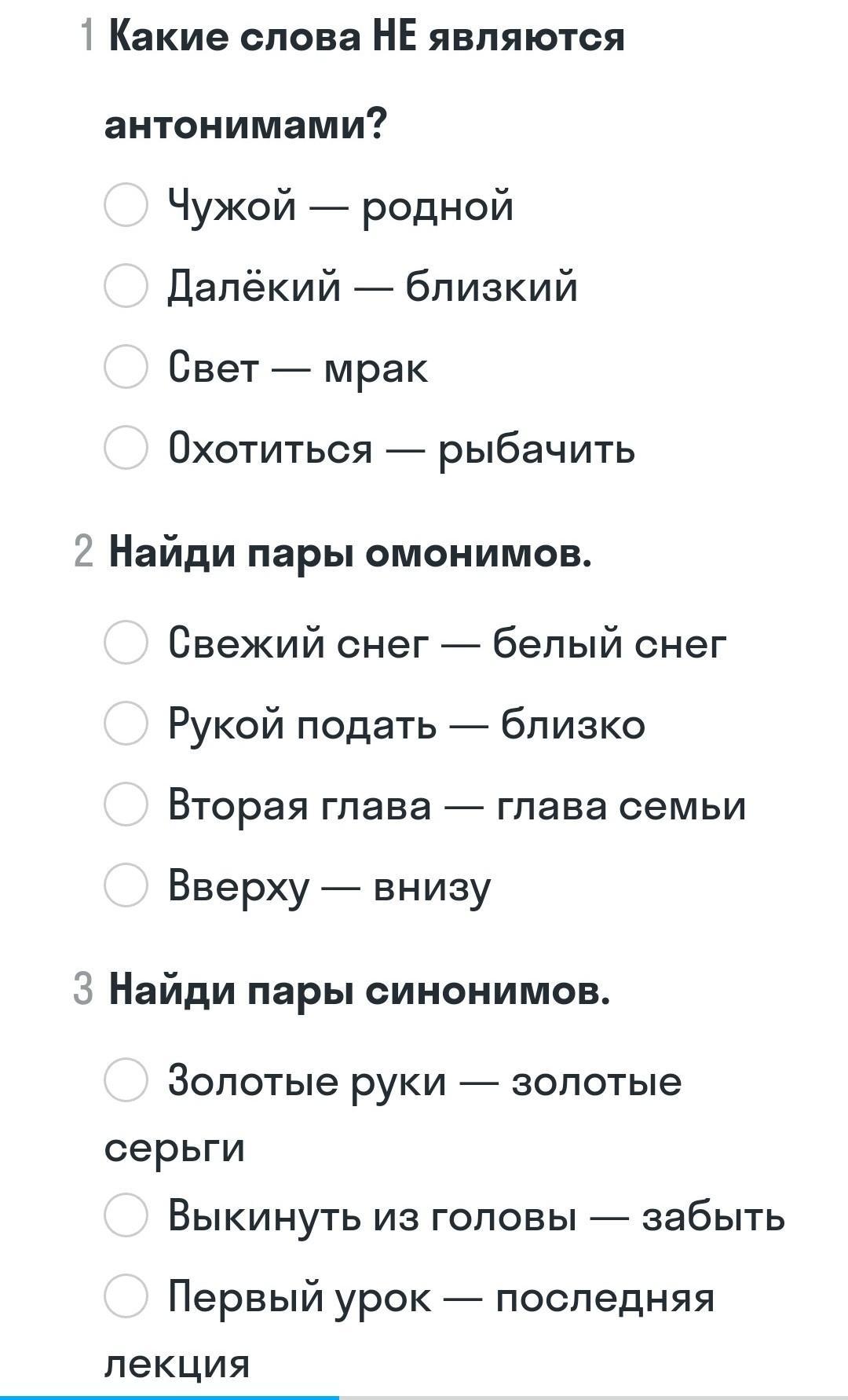Click the Найди пары омонимов heading
Viewport: 848px width, 1400px height.
350,552
